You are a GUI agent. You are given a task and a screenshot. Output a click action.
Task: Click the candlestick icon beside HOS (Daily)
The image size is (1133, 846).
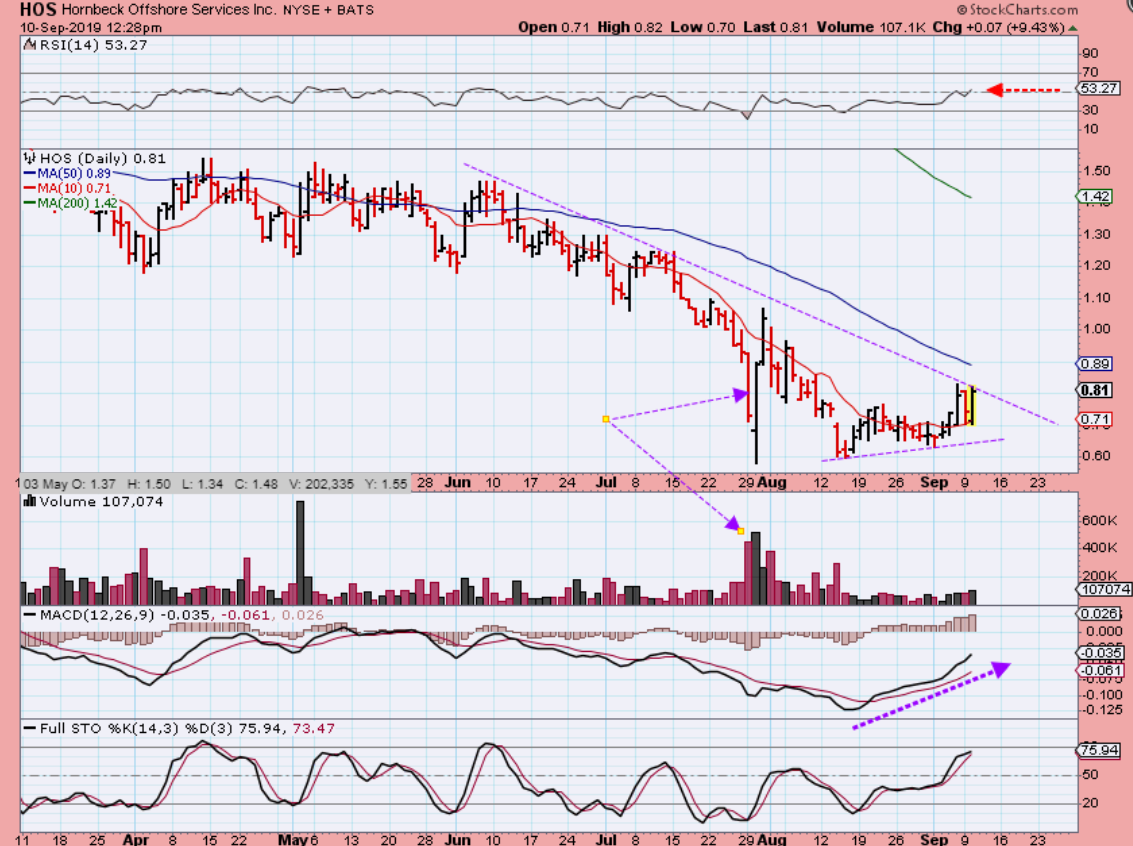point(30,157)
